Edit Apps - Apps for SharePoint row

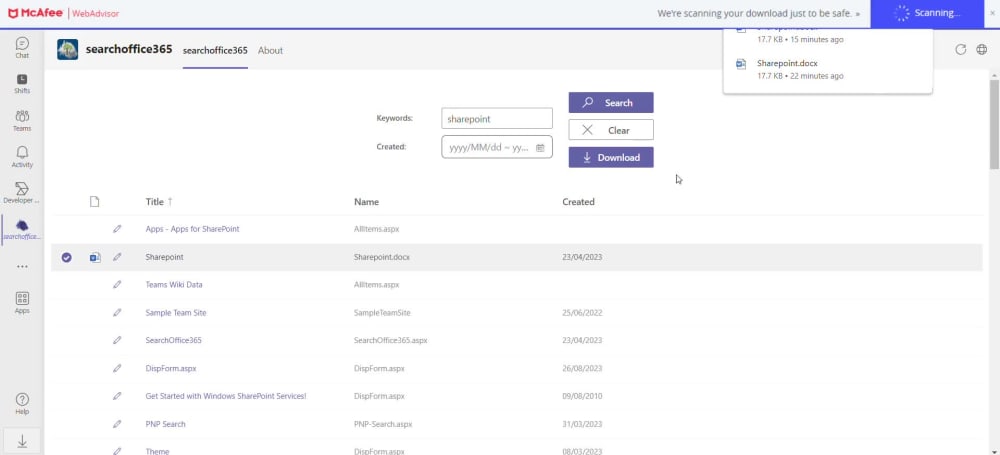(117, 228)
